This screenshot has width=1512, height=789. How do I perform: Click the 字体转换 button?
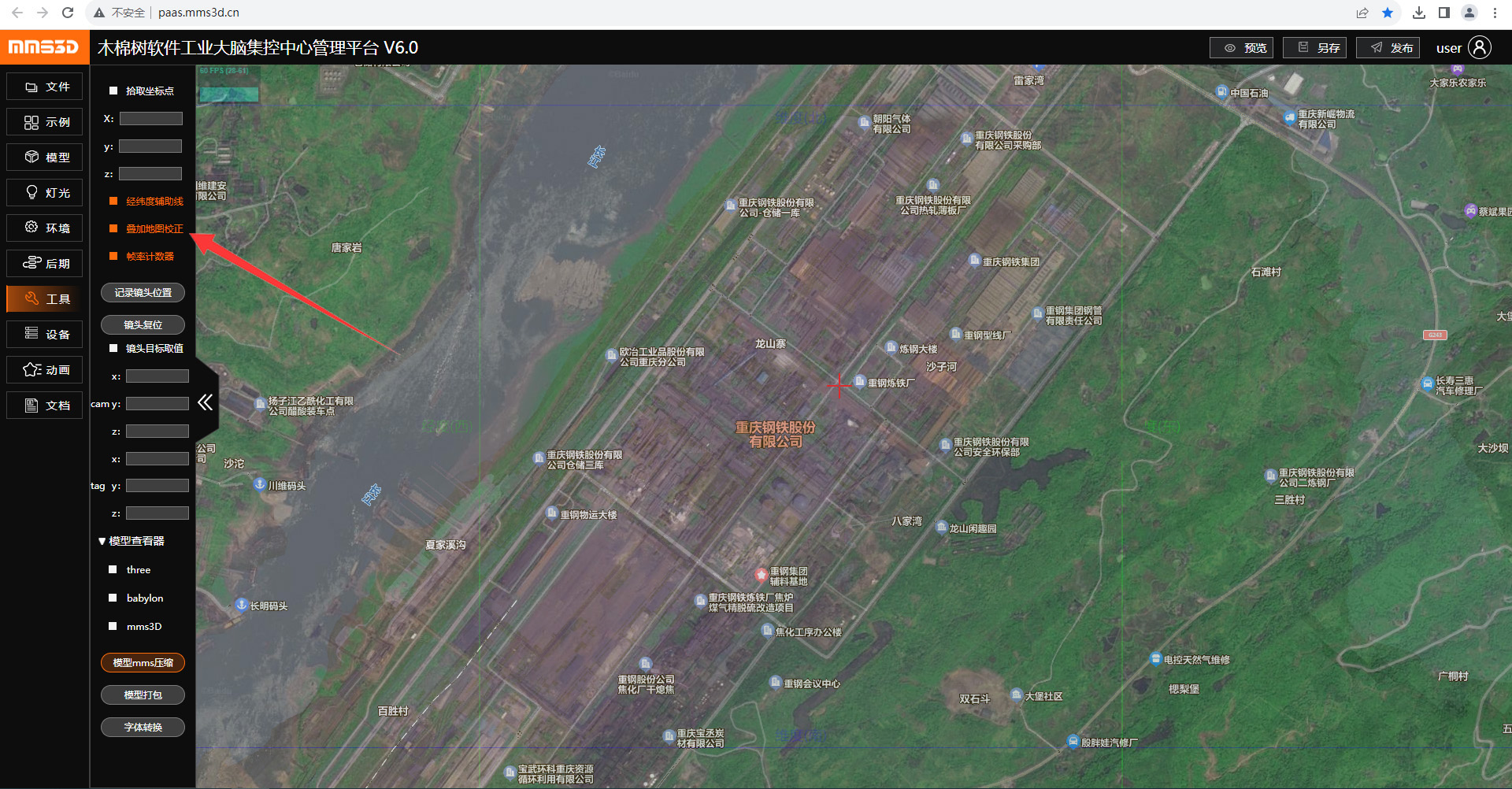pyautogui.click(x=143, y=728)
